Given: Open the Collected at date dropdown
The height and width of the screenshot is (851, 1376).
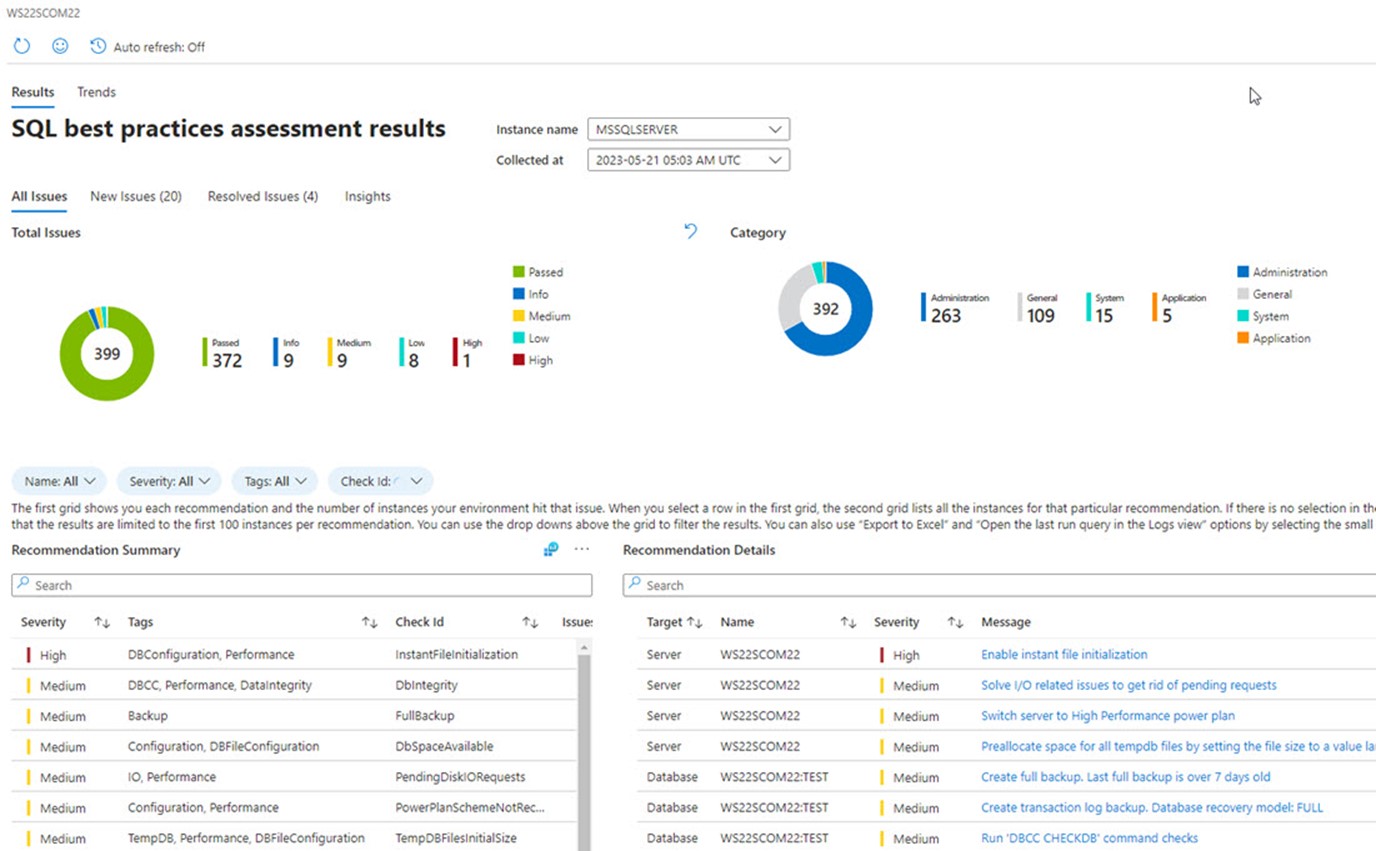Looking at the screenshot, I should [688, 160].
